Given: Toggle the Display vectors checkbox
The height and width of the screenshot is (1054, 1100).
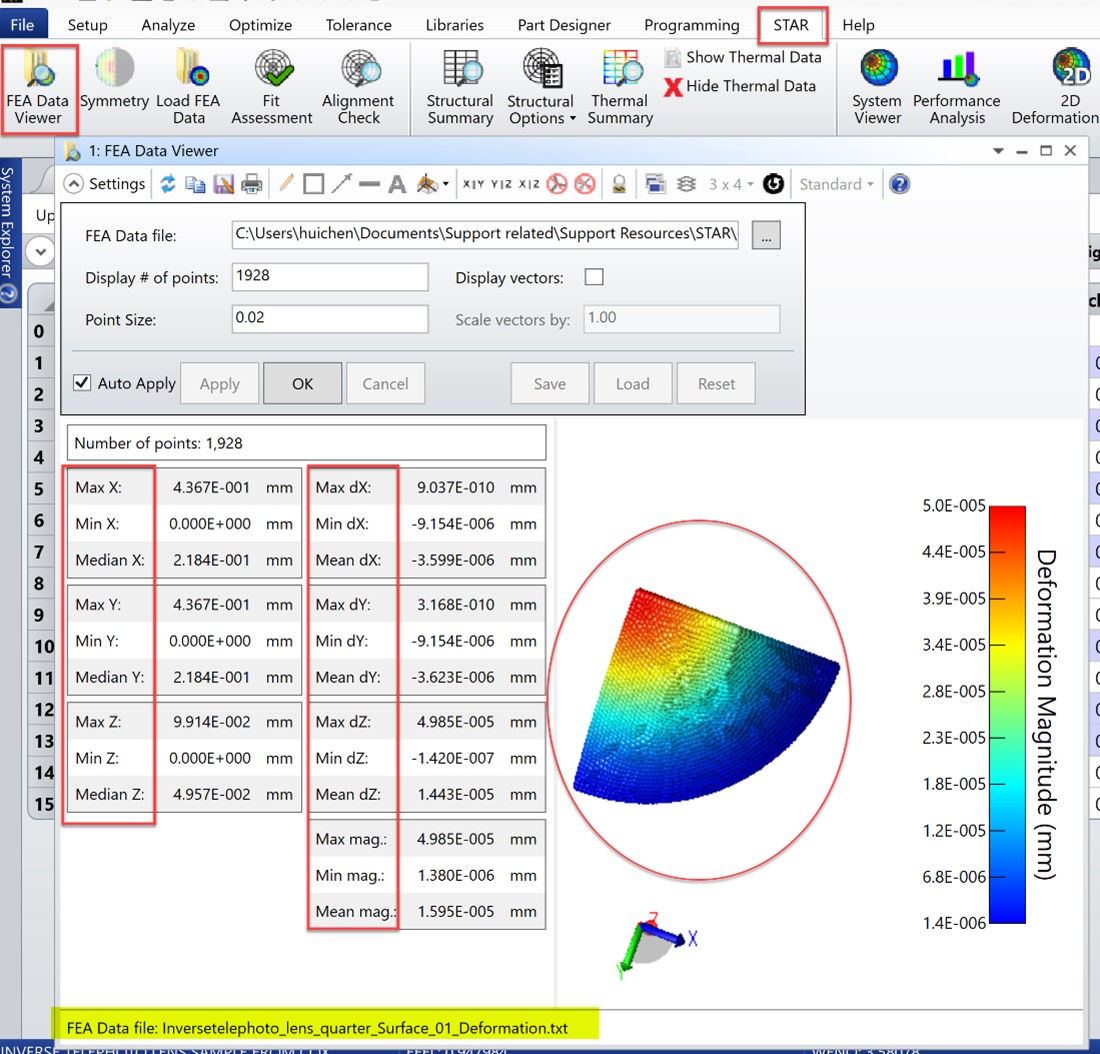Looking at the screenshot, I should click(x=594, y=276).
